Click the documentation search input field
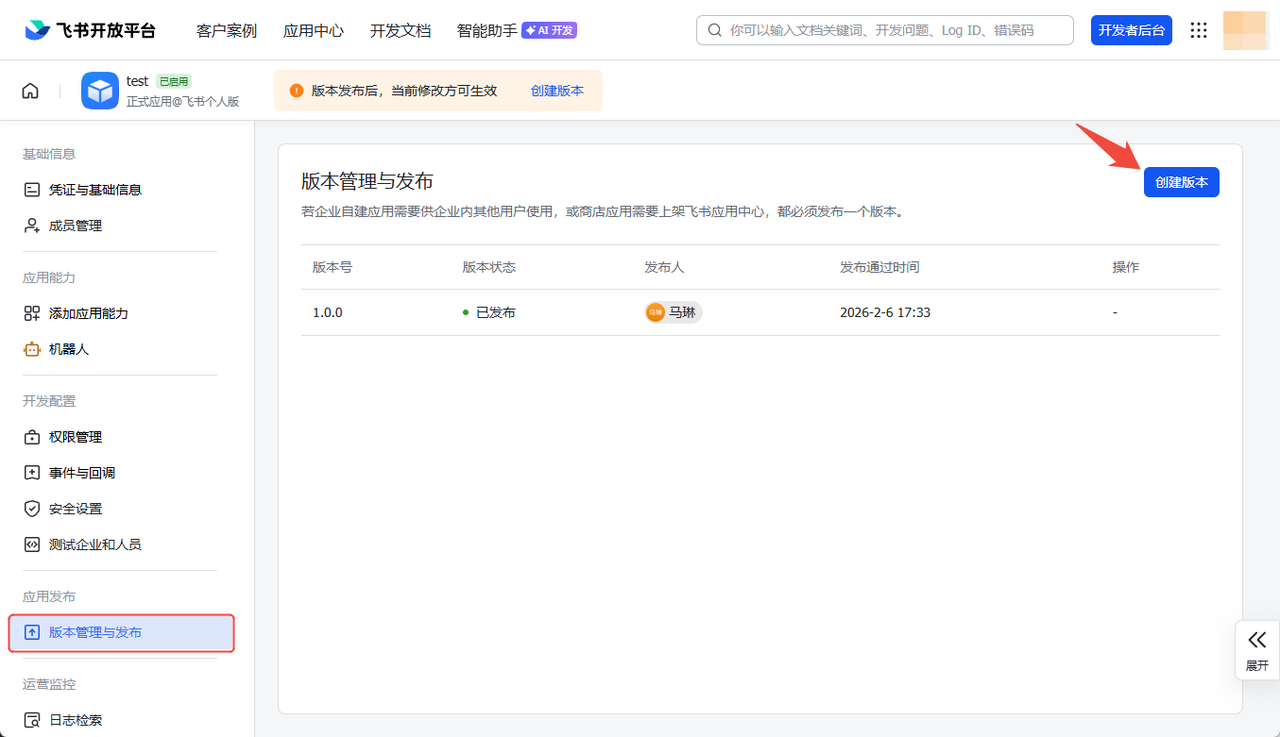 point(890,30)
